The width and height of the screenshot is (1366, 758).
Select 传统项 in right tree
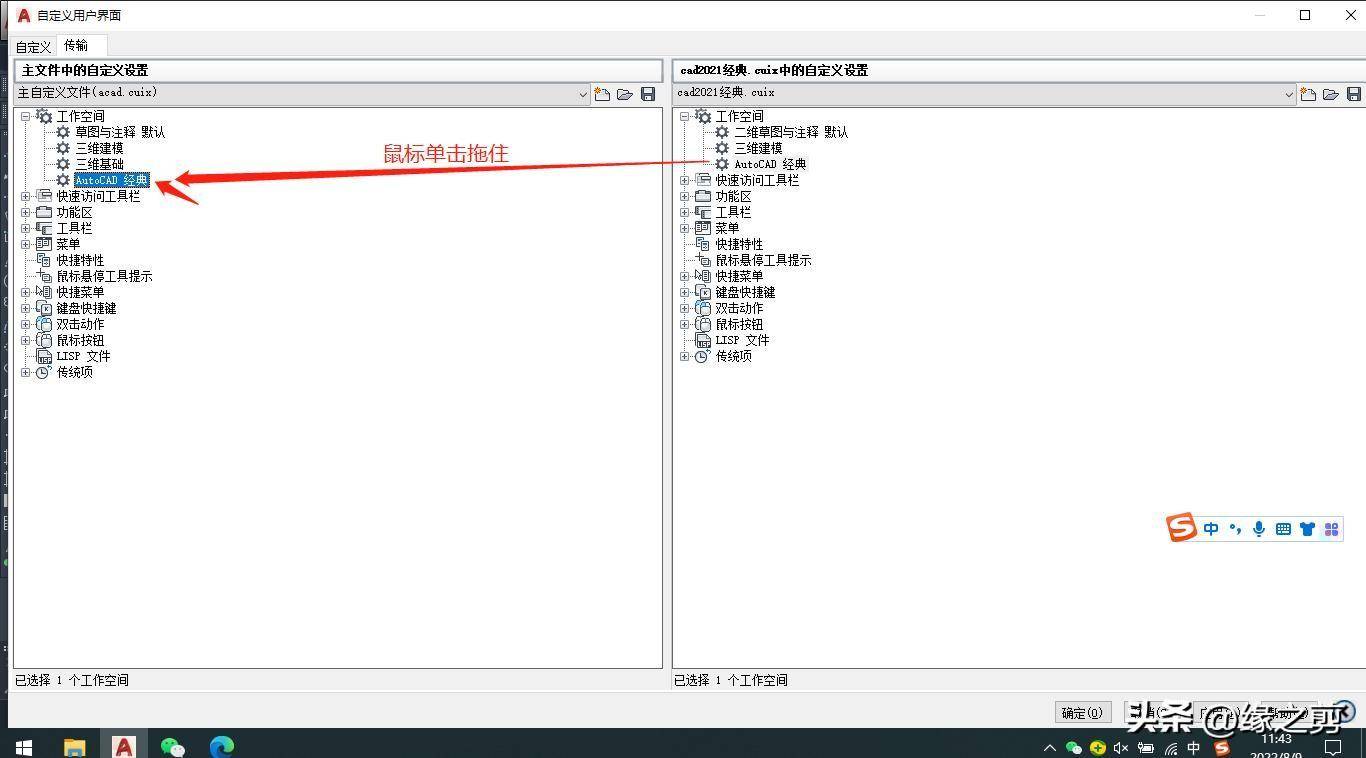point(733,356)
